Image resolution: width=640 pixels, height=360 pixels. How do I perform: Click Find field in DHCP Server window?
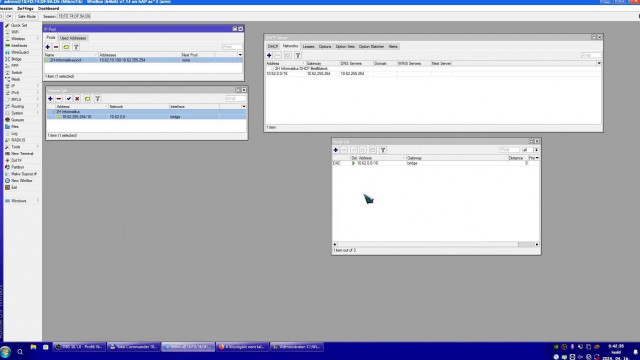click(x=591, y=55)
